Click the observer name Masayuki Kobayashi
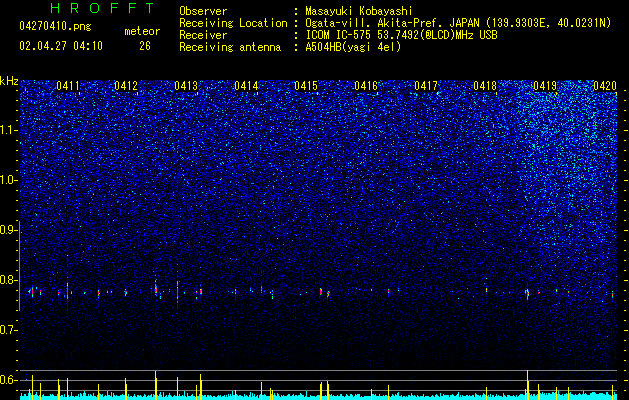629x400 pixels. coord(359,11)
